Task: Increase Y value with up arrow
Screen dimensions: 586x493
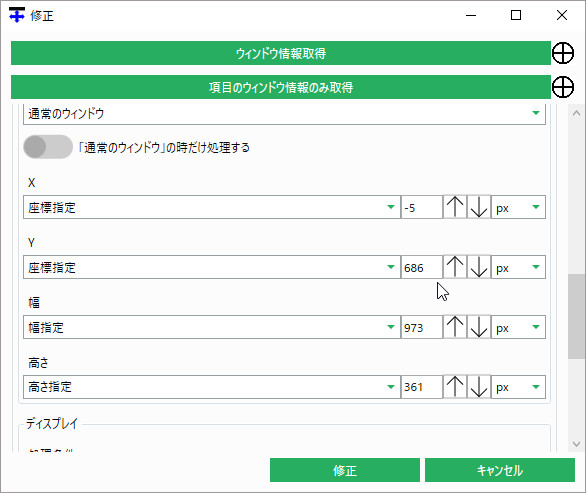Action: point(455,267)
